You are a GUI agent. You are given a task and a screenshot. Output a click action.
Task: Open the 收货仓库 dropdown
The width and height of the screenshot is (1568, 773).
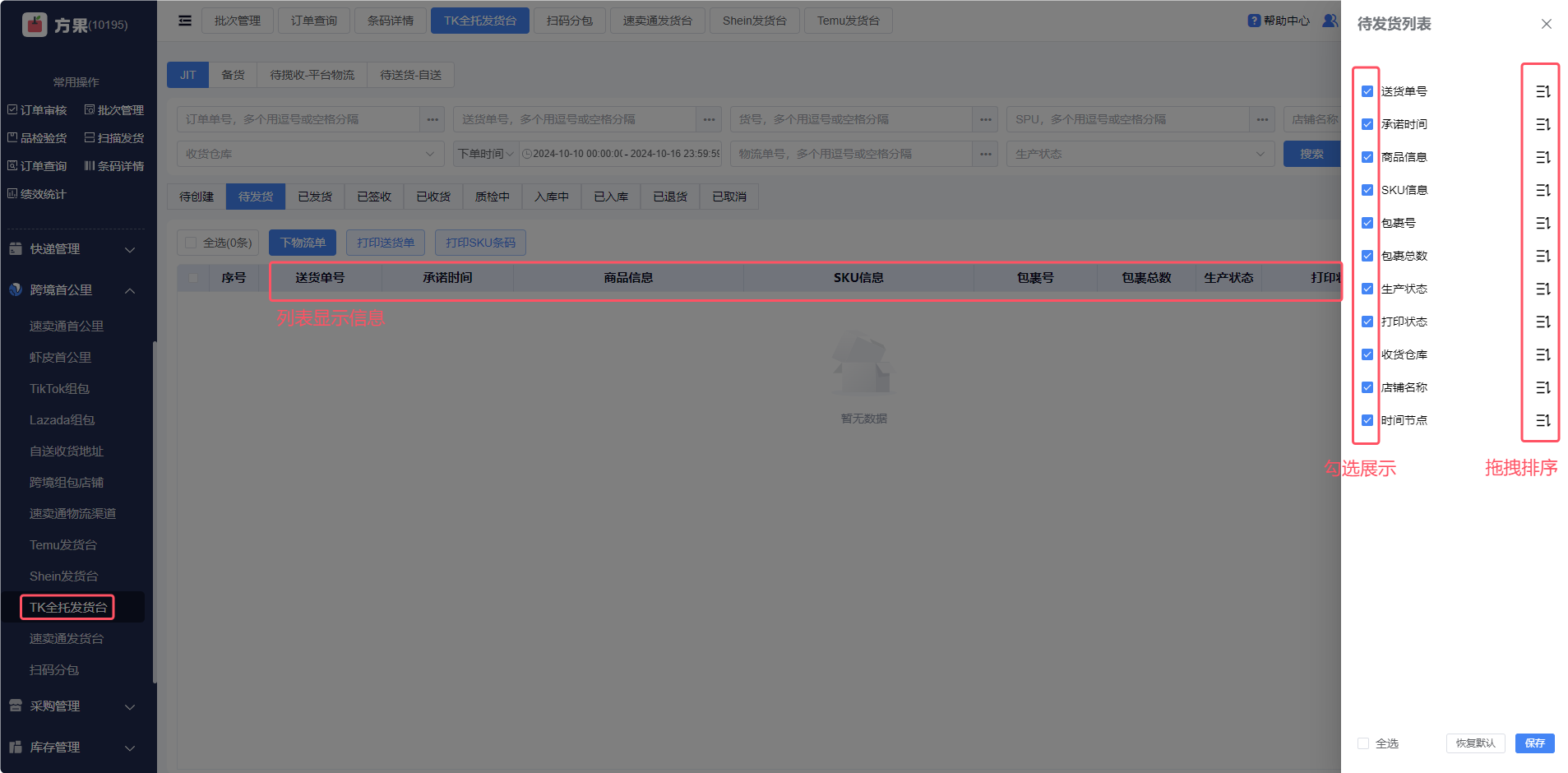pos(311,154)
